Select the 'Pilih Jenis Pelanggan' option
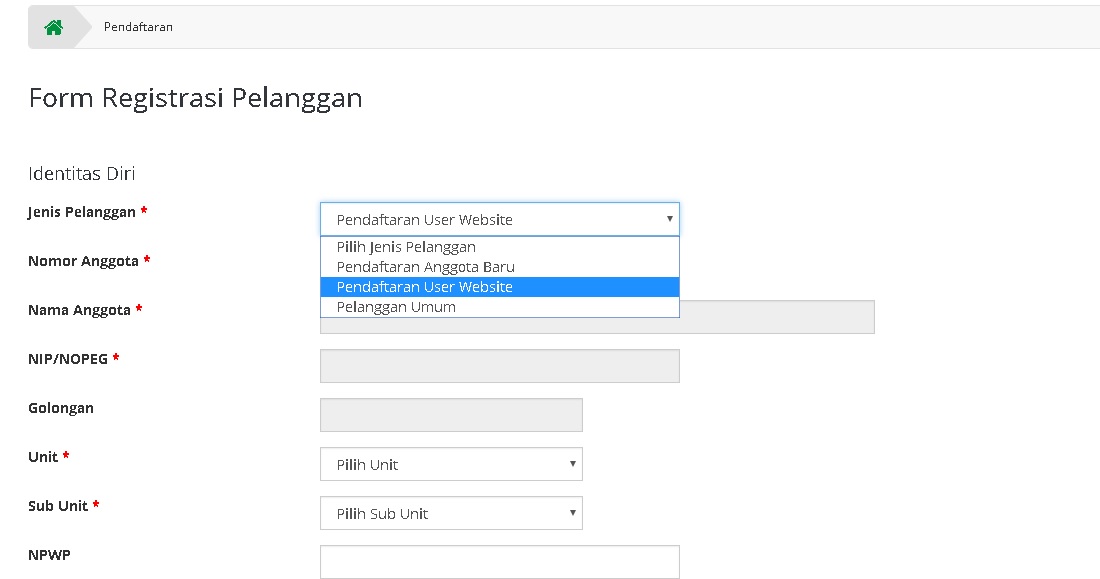This screenshot has height=579, width=1100. coord(406,247)
